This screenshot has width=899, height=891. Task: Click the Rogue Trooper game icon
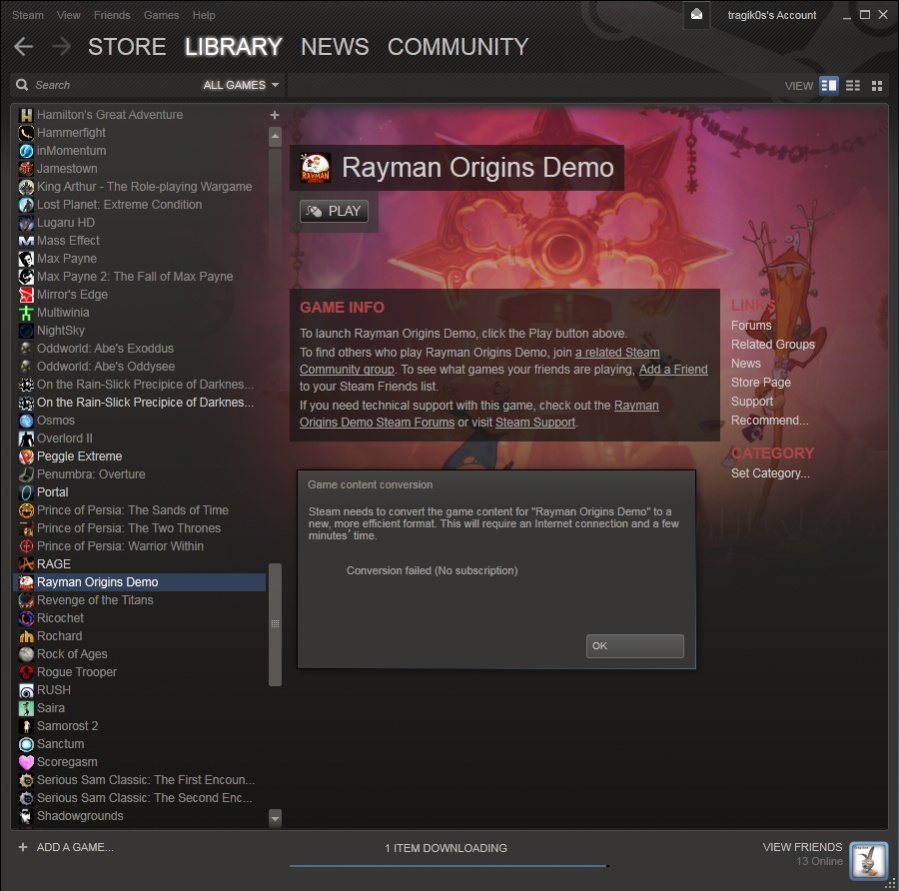26,672
